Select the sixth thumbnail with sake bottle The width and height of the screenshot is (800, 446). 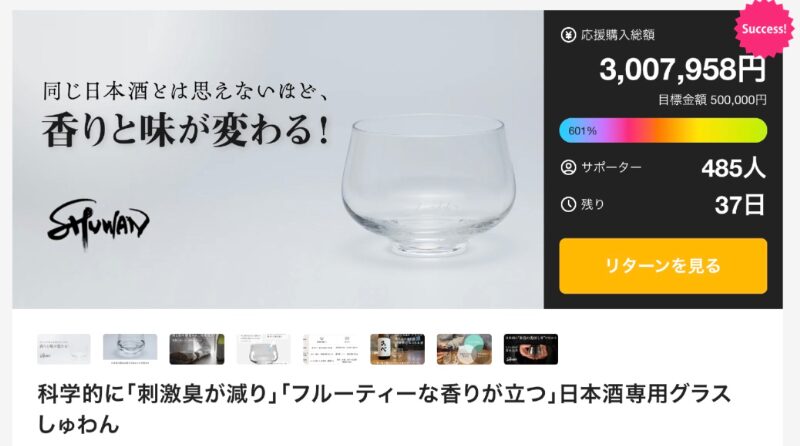click(x=397, y=349)
